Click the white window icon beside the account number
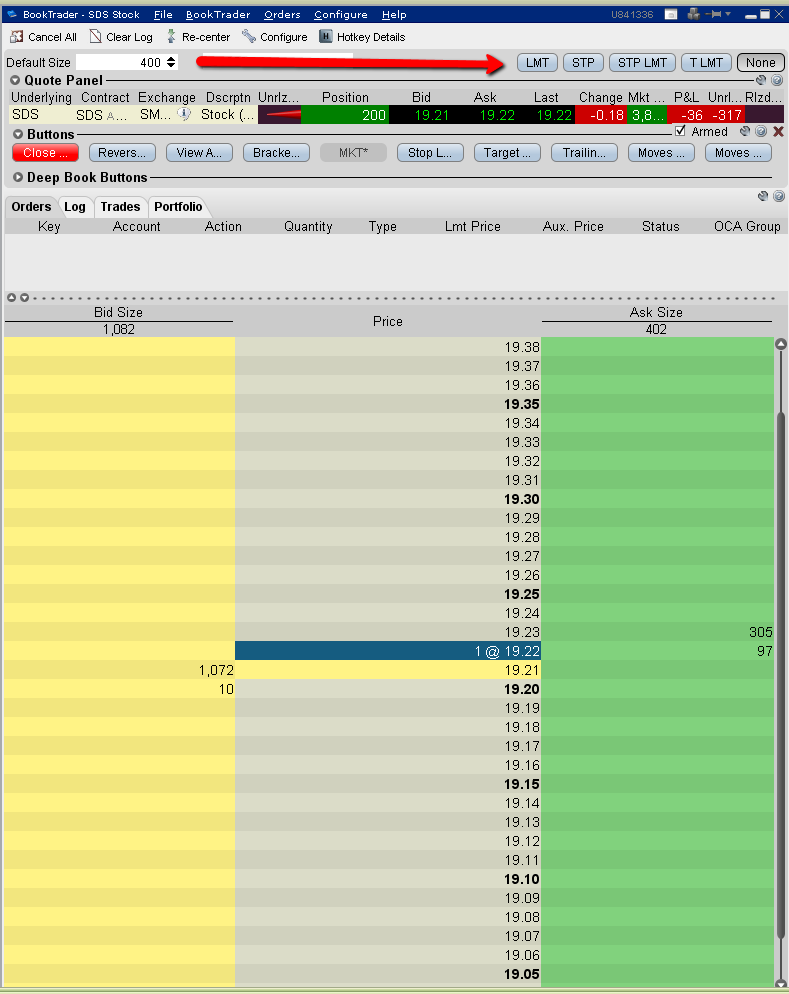 tap(671, 14)
